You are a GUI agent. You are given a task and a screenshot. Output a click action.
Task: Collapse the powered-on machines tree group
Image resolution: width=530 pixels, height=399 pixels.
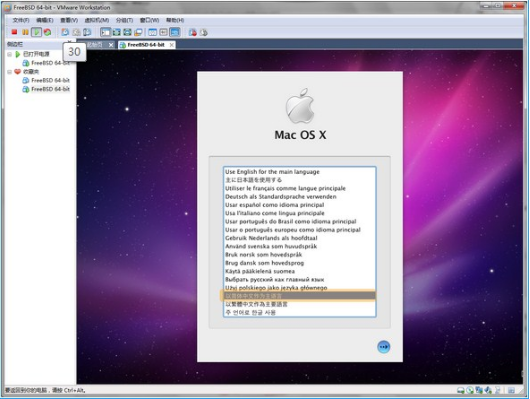click(9, 54)
